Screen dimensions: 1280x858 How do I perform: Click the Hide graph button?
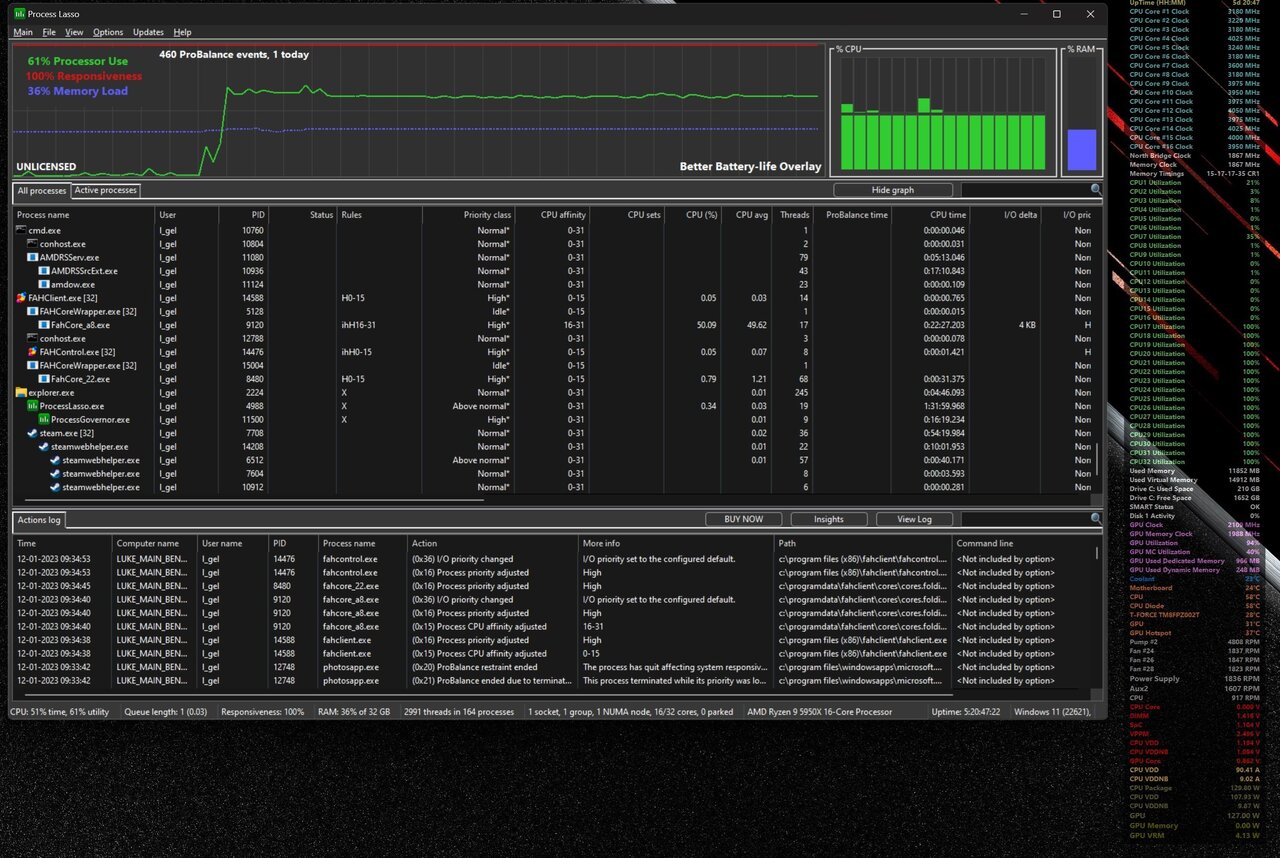coord(893,190)
